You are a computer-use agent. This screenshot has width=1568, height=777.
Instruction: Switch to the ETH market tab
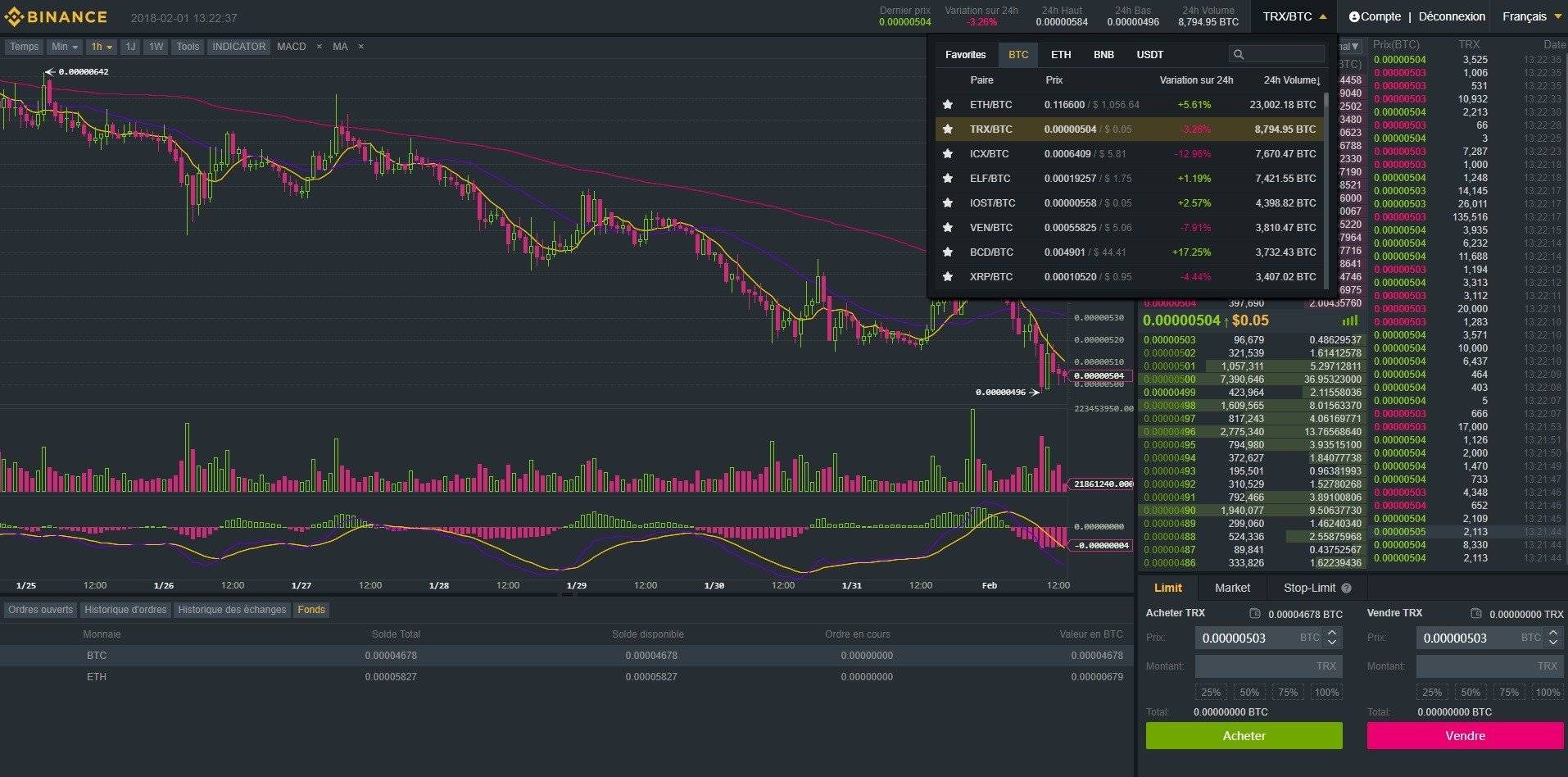pyautogui.click(x=1061, y=55)
